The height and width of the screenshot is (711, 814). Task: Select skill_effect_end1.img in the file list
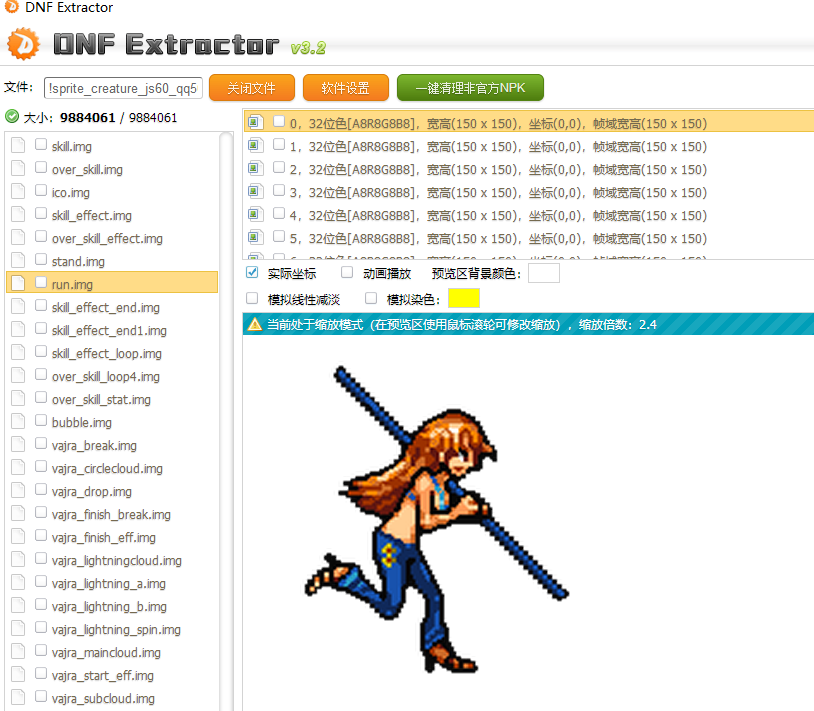coord(109,330)
